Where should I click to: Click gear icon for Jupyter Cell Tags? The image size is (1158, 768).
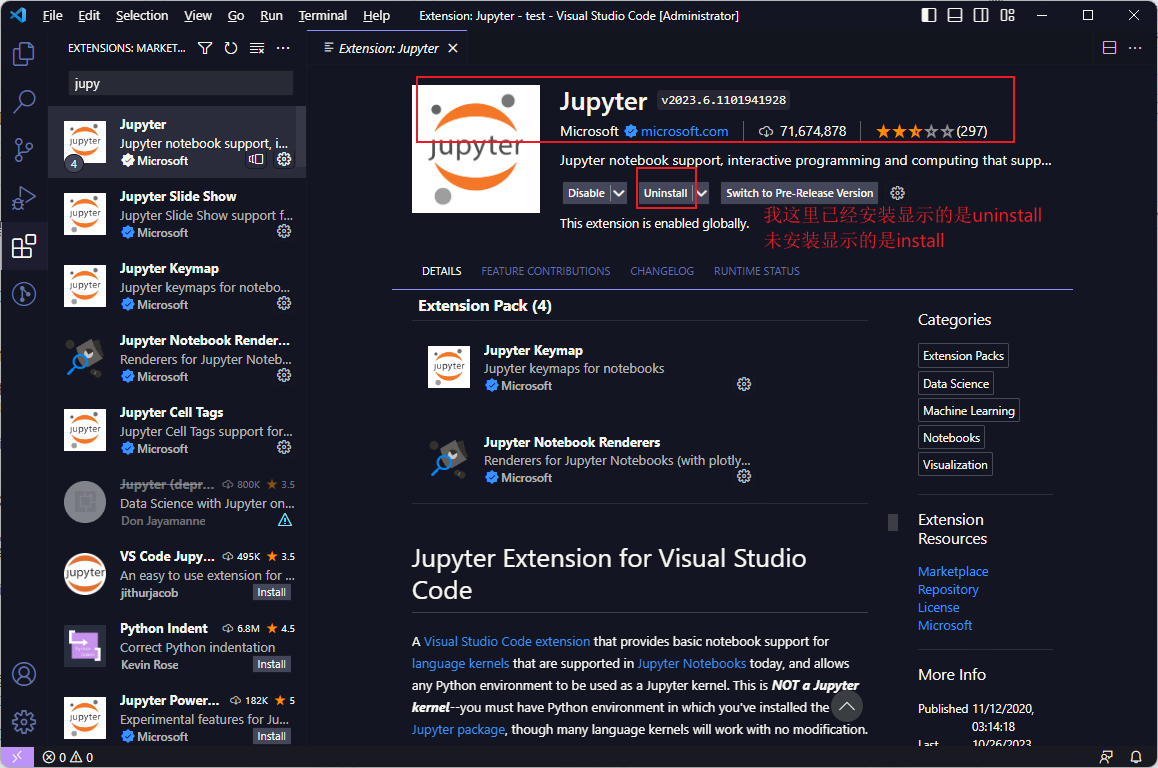284,447
